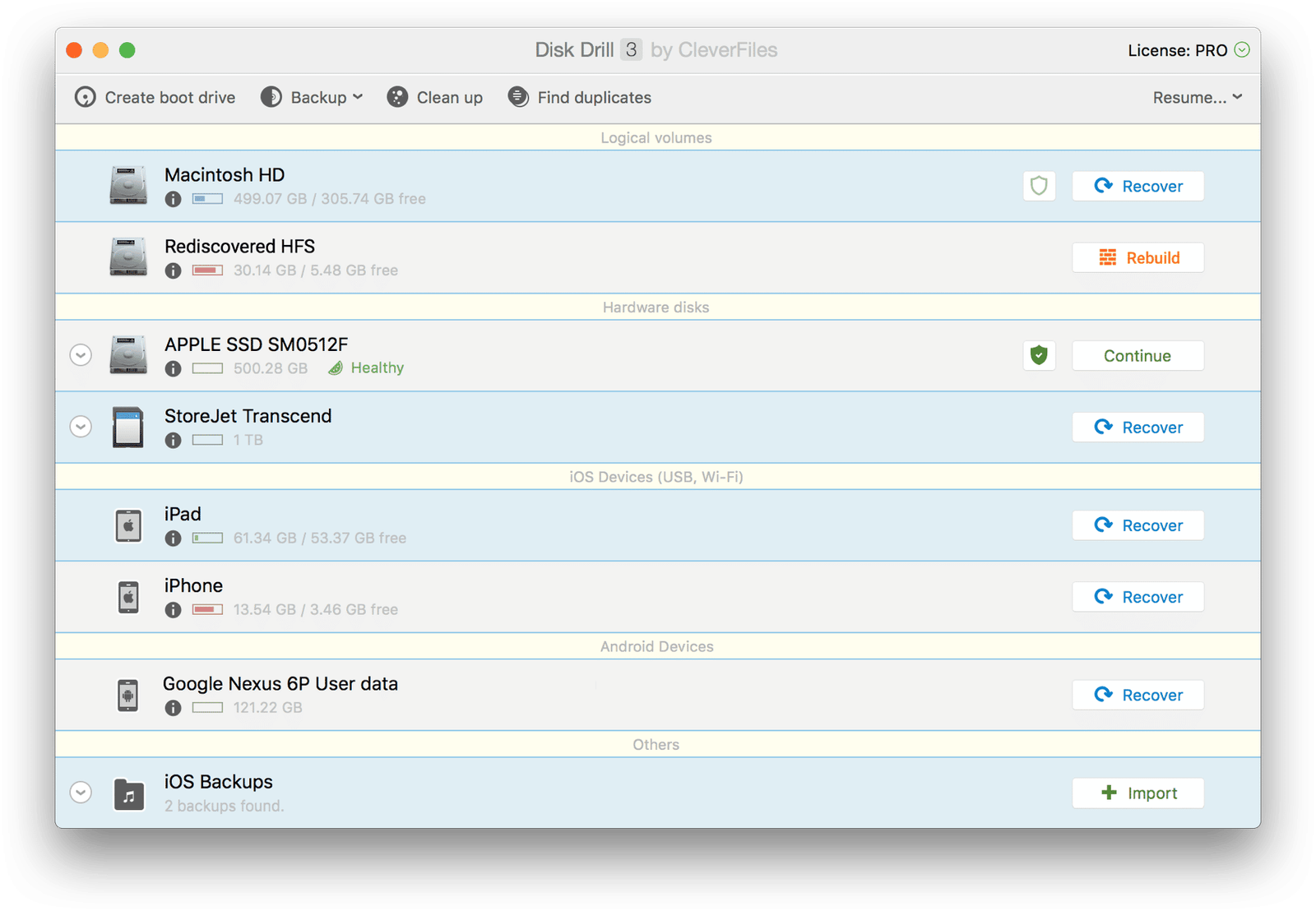Recover the StoreJet Transcend disk
The height and width of the screenshot is (911, 1316).
(x=1138, y=427)
